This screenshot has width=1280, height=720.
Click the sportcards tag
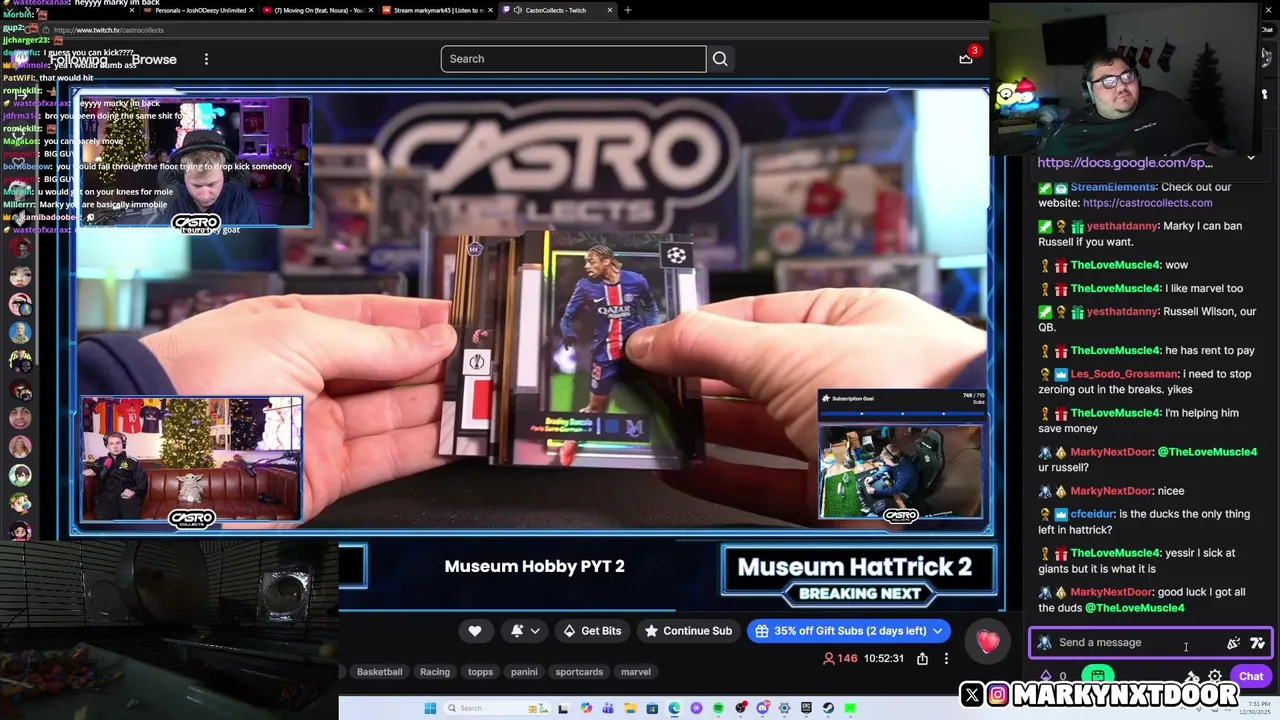[x=579, y=672]
